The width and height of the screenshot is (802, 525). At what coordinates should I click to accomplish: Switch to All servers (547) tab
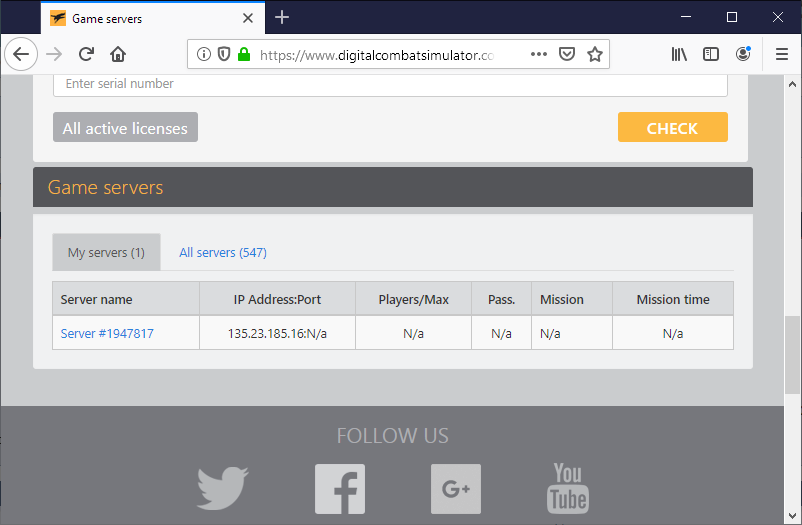pyautogui.click(x=223, y=252)
